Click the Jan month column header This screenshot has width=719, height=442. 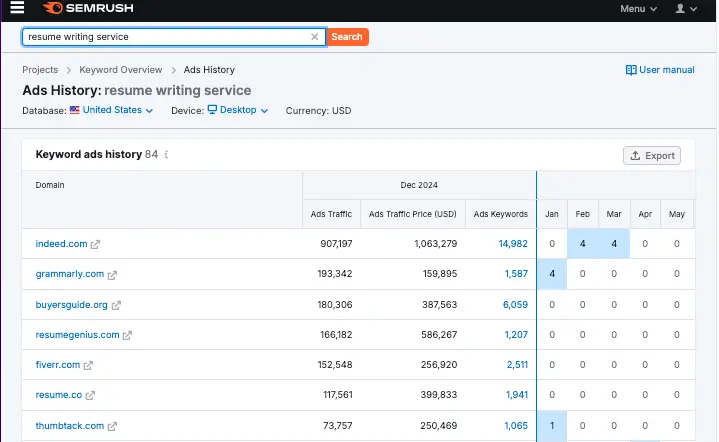[x=552, y=214]
